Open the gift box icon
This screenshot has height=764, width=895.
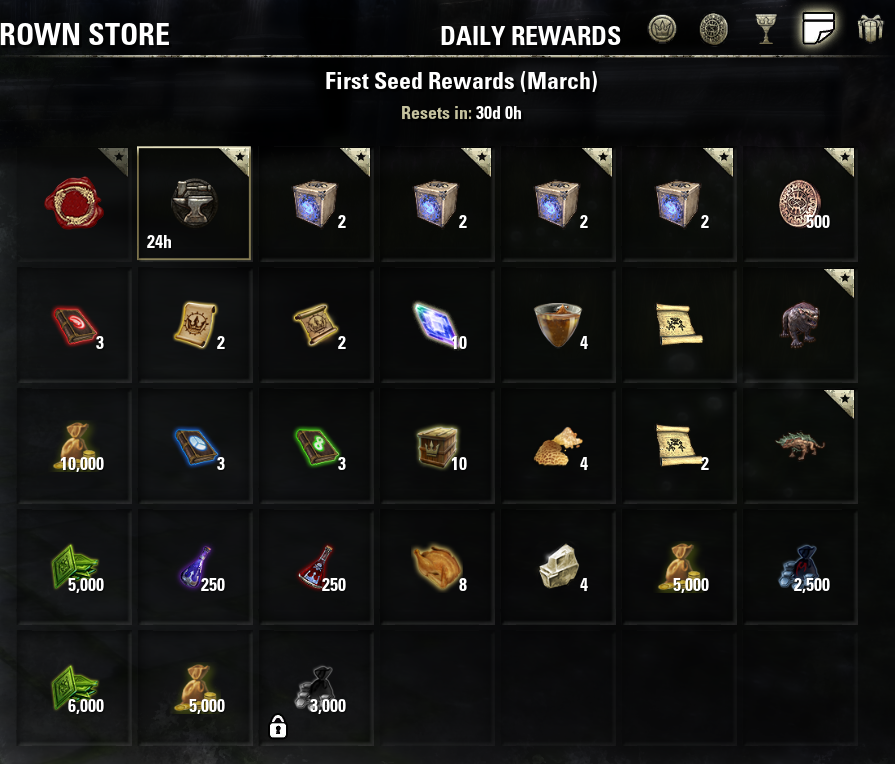pos(870,29)
